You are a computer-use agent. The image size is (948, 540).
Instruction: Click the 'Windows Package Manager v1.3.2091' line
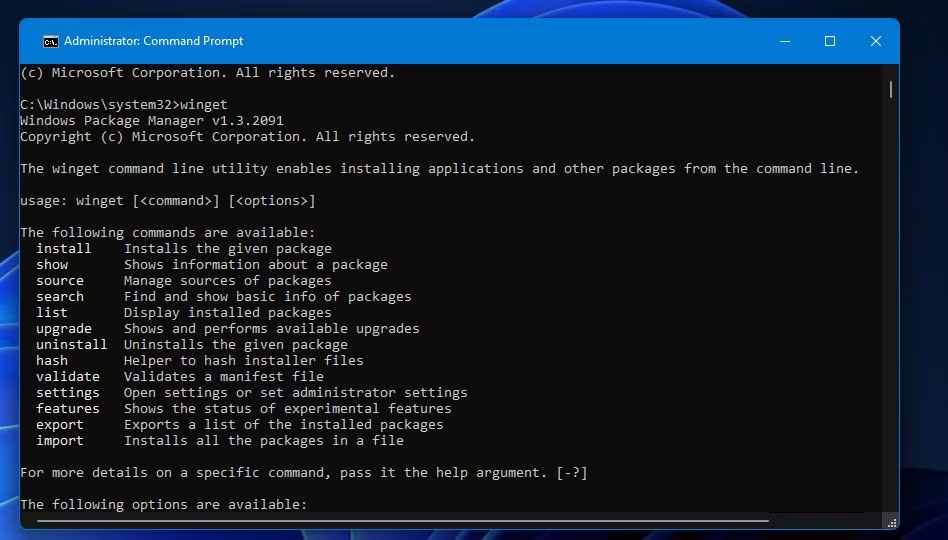[x=152, y=120]
